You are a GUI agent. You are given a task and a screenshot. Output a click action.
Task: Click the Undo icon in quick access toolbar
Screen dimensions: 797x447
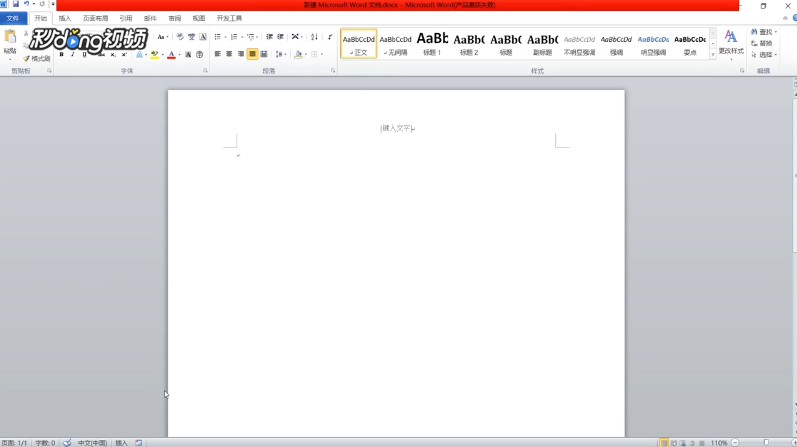point(26,4)
